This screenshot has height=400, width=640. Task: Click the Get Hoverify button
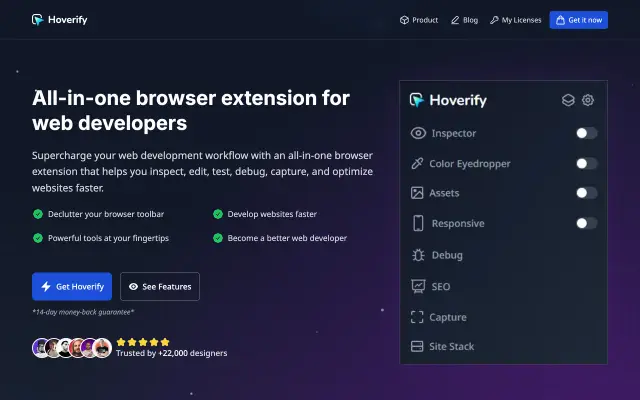(72, 287)
